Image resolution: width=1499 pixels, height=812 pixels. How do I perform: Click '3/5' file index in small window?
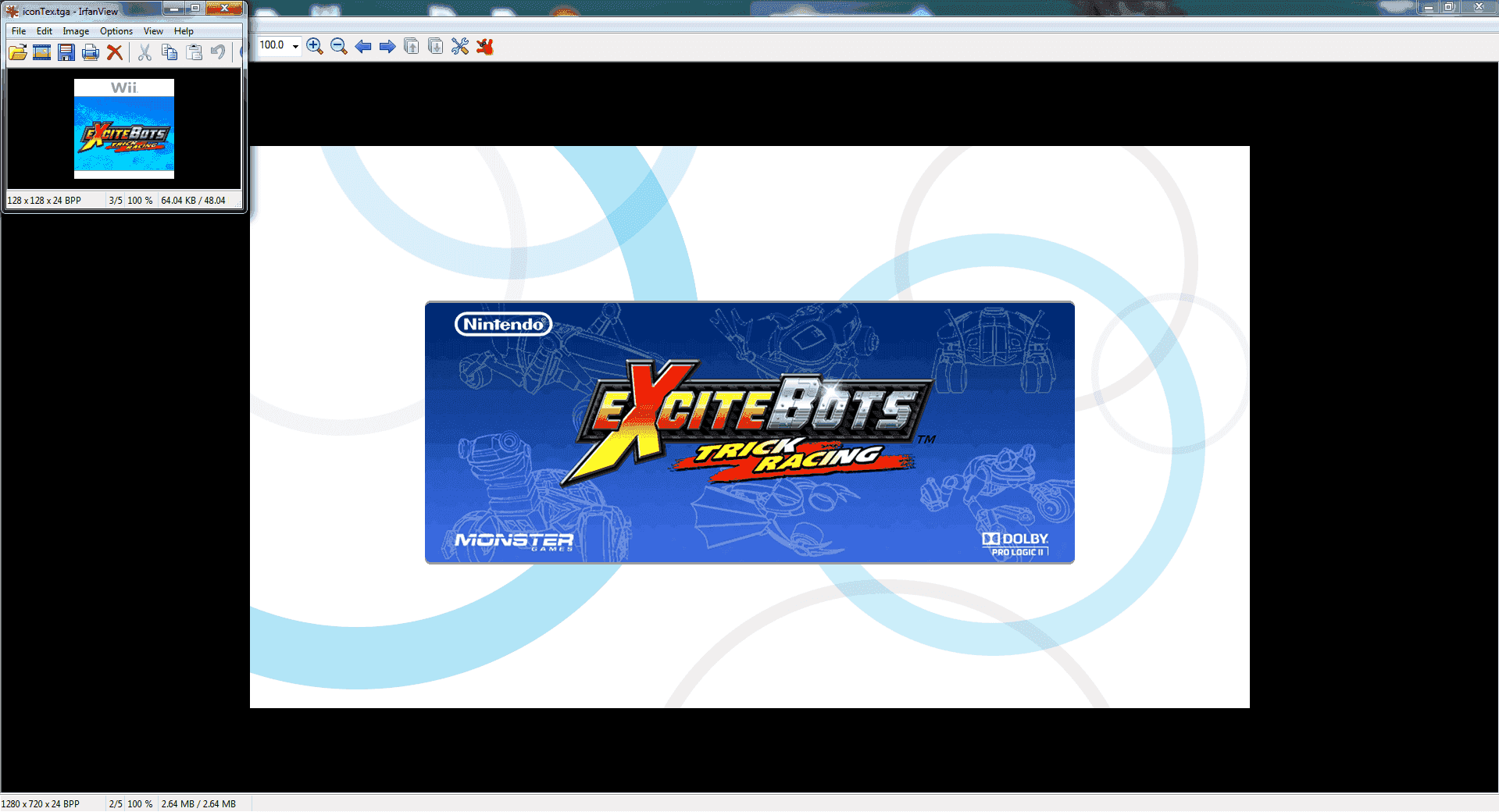coord(116,201)
